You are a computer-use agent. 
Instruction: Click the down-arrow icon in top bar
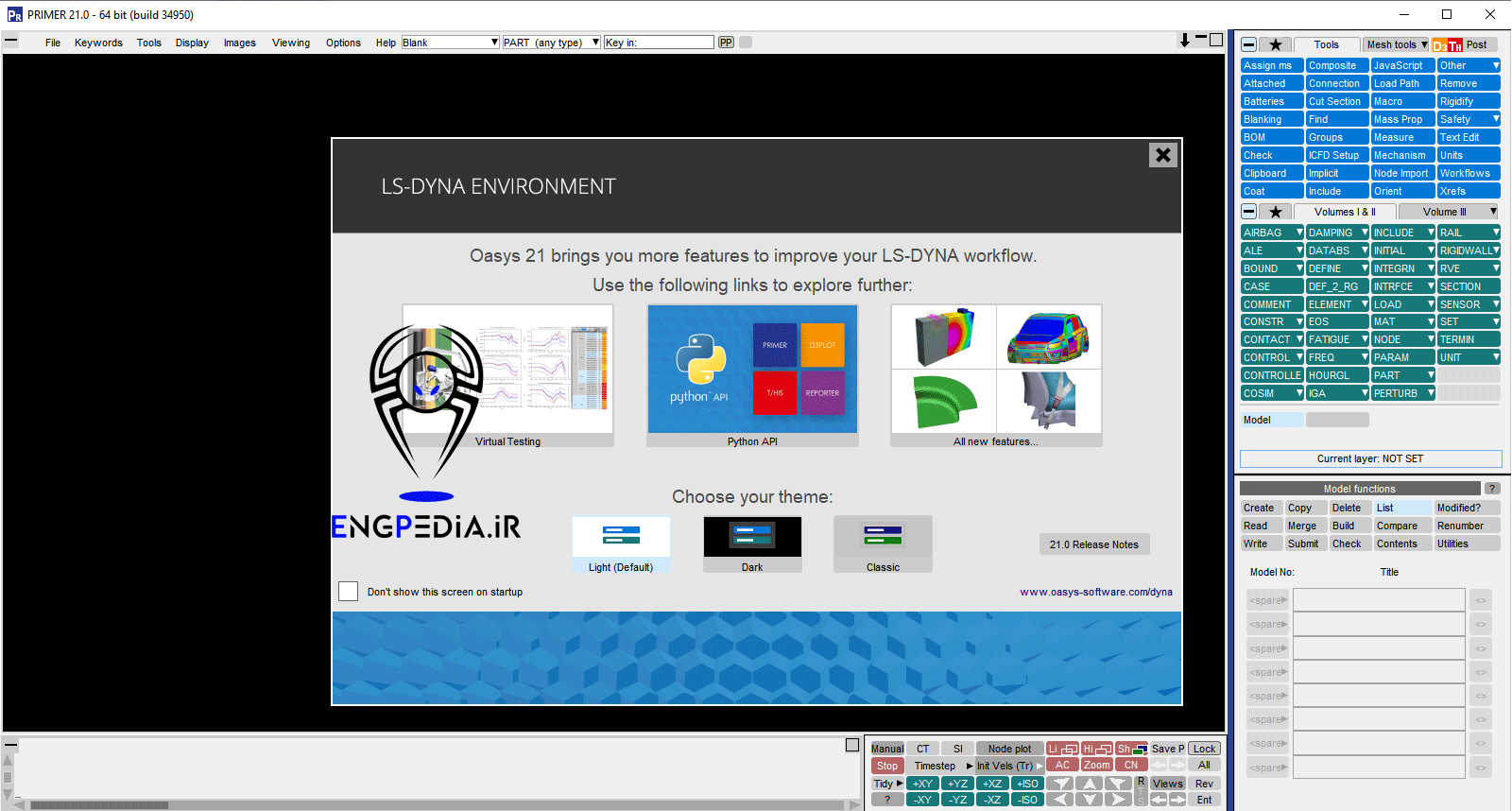click(x=1185, y=41)
